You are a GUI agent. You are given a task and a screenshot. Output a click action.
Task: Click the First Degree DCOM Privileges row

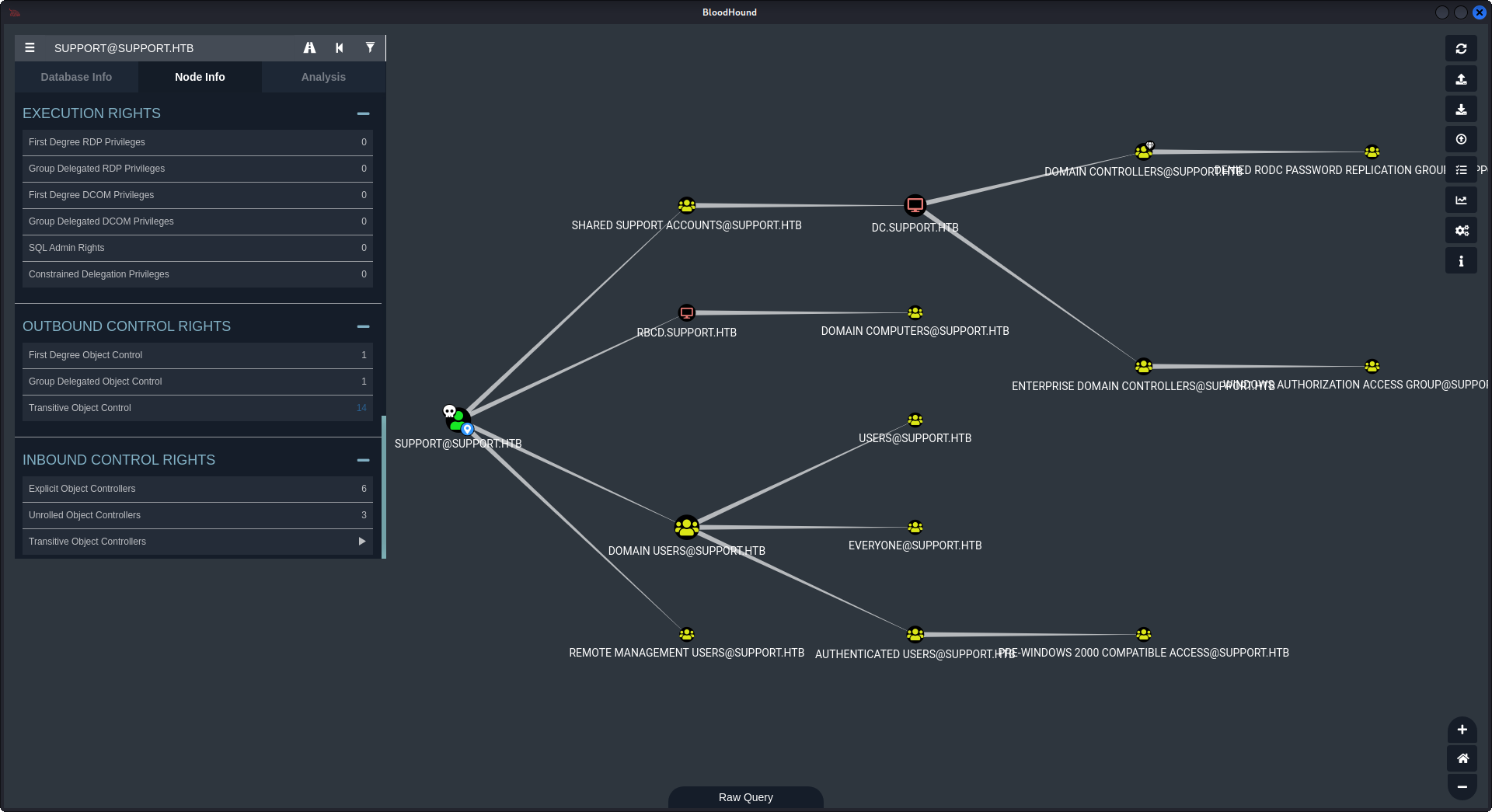click(197, 195)
